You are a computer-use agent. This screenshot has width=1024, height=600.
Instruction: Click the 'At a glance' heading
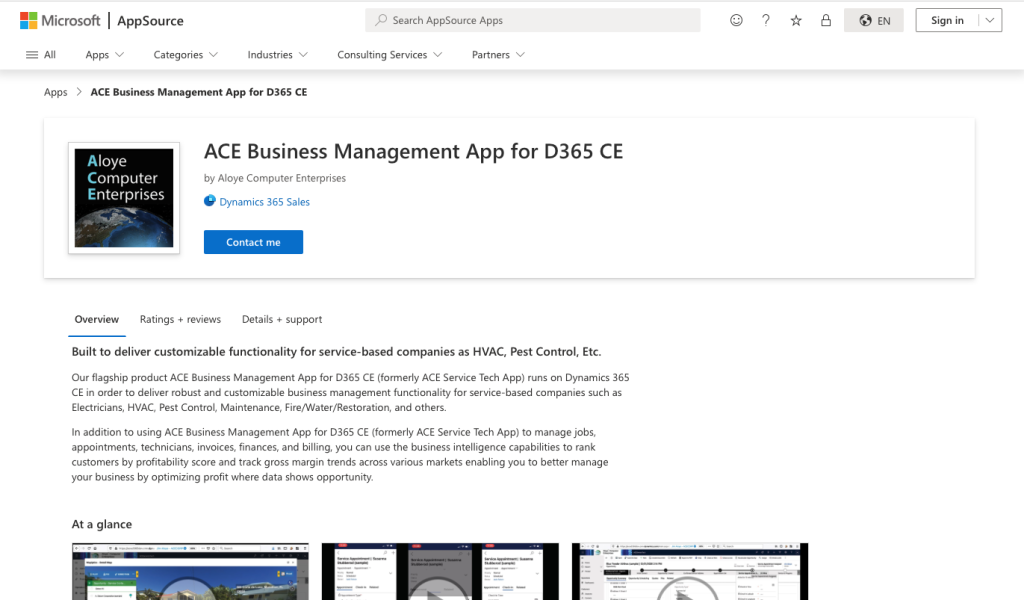tap(102, 524)
